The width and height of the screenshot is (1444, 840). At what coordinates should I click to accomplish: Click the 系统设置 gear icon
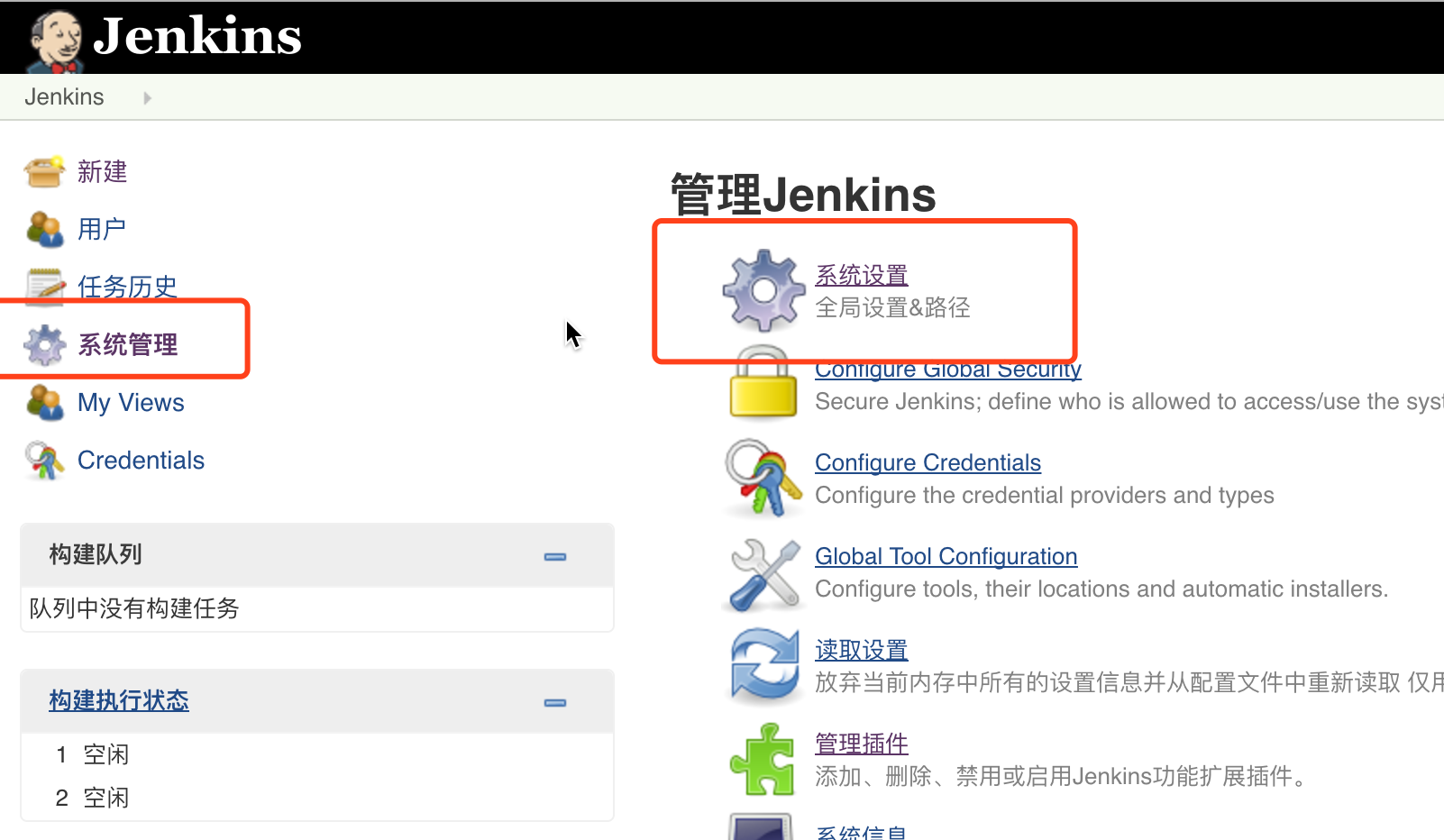(x=763, y=290)
